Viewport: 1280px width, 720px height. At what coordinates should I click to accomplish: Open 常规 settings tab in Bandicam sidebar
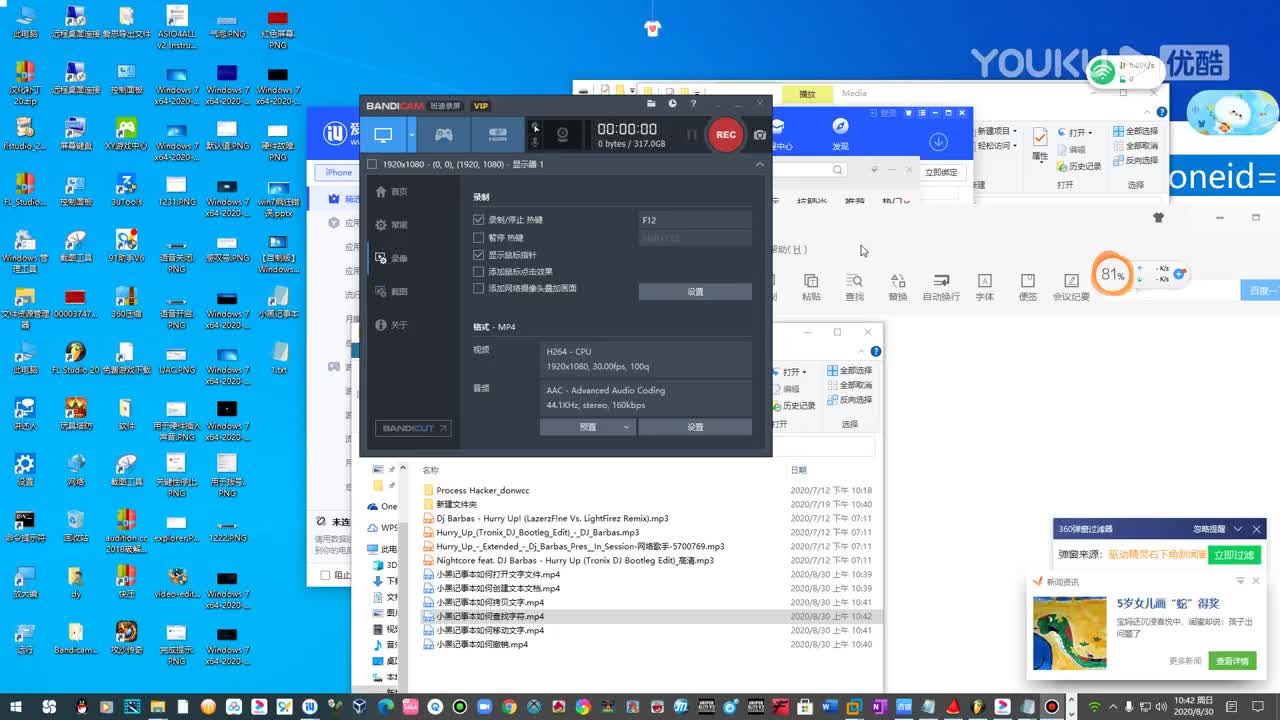tap(391, 225)
